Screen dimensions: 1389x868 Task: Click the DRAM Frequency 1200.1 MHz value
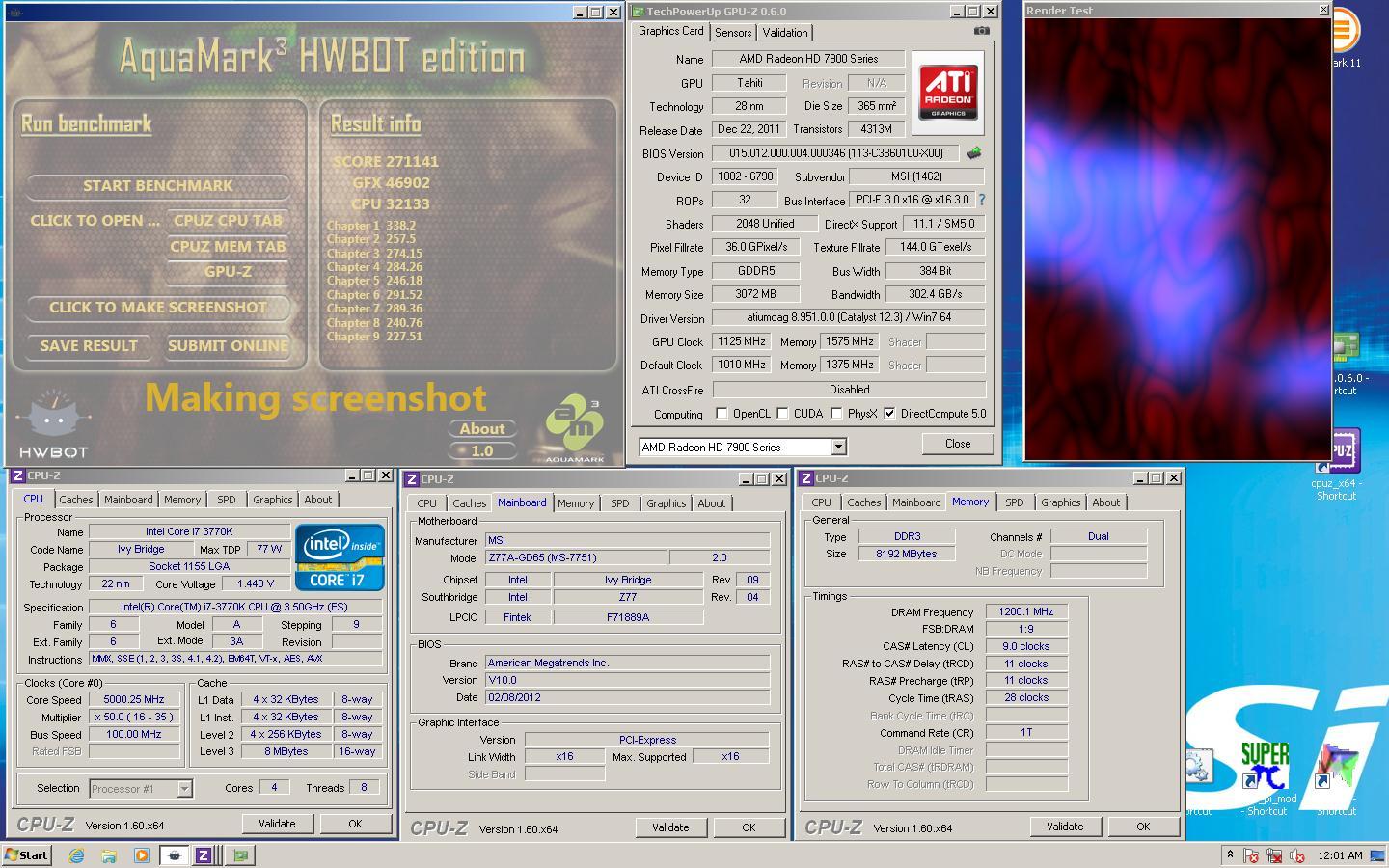tap(1026, 612)
